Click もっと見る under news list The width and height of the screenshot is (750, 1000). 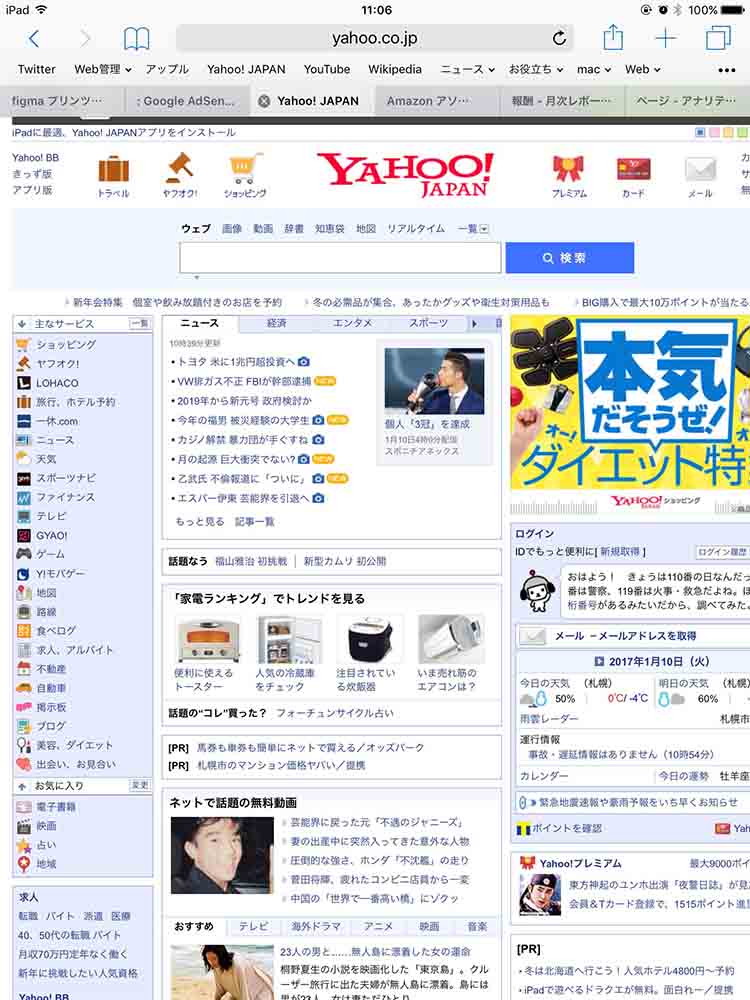point(200,522)
